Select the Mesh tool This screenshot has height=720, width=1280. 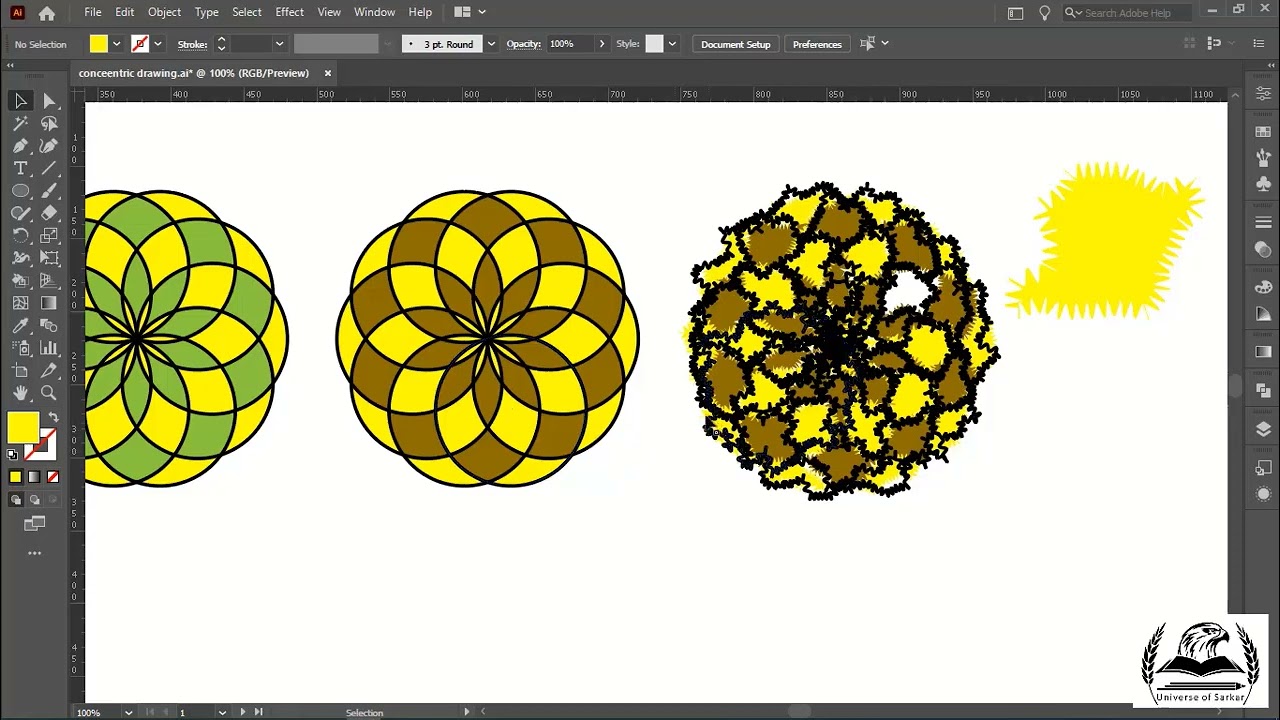[x=20, y=303]
